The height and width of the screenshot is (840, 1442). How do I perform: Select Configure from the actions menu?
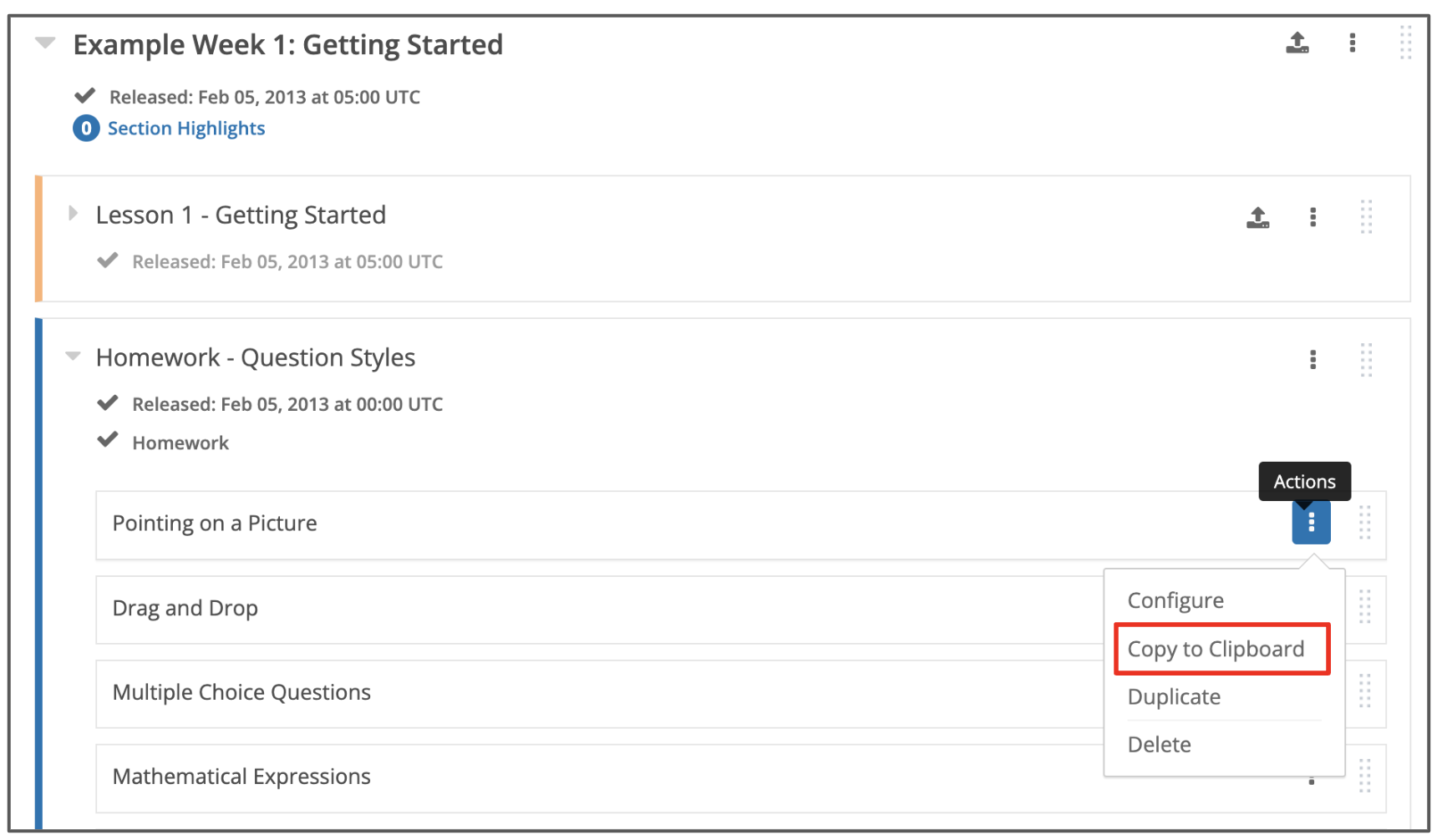1175,600
